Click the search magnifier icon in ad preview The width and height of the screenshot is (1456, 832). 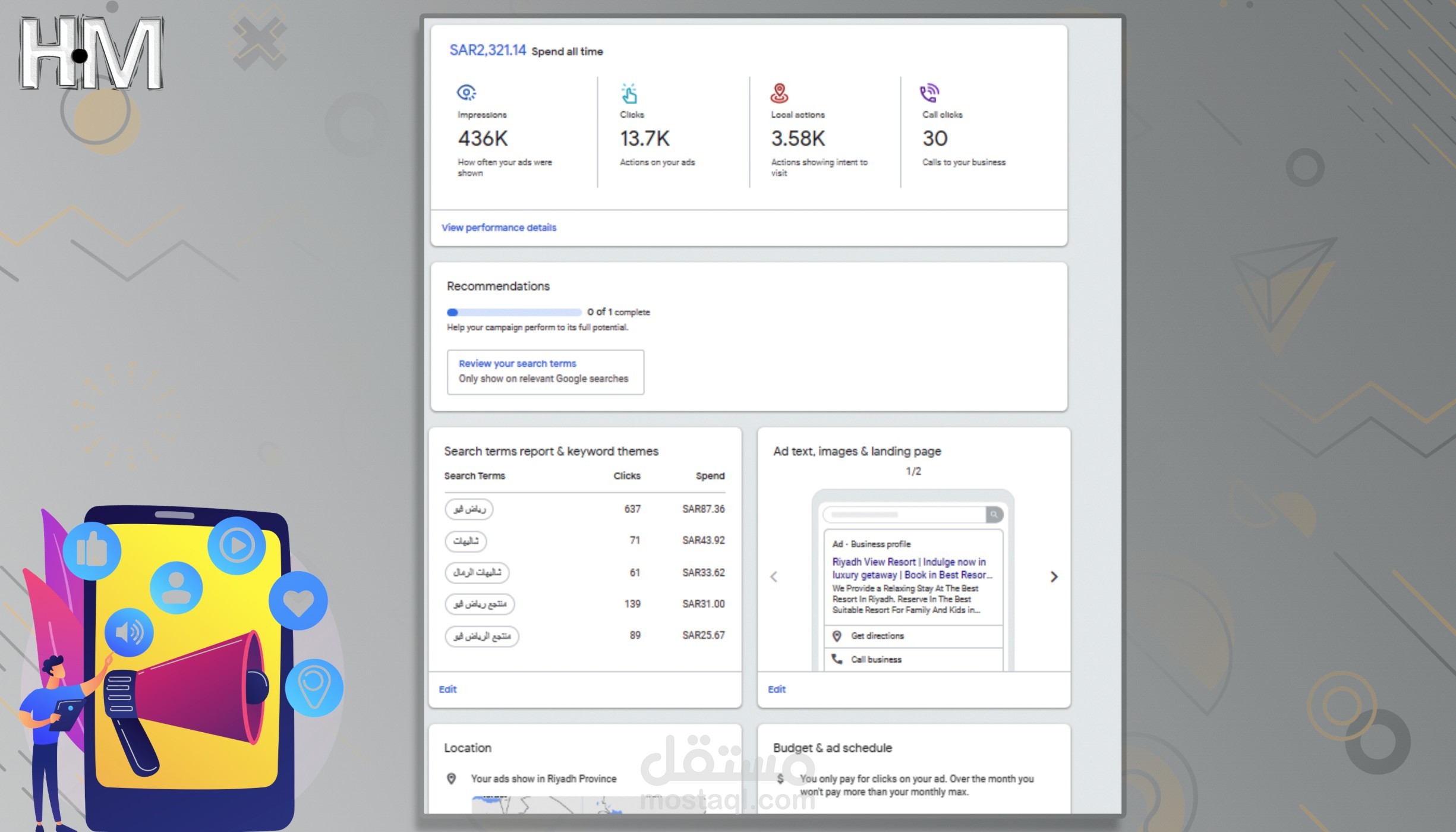[x=994, y=515]
